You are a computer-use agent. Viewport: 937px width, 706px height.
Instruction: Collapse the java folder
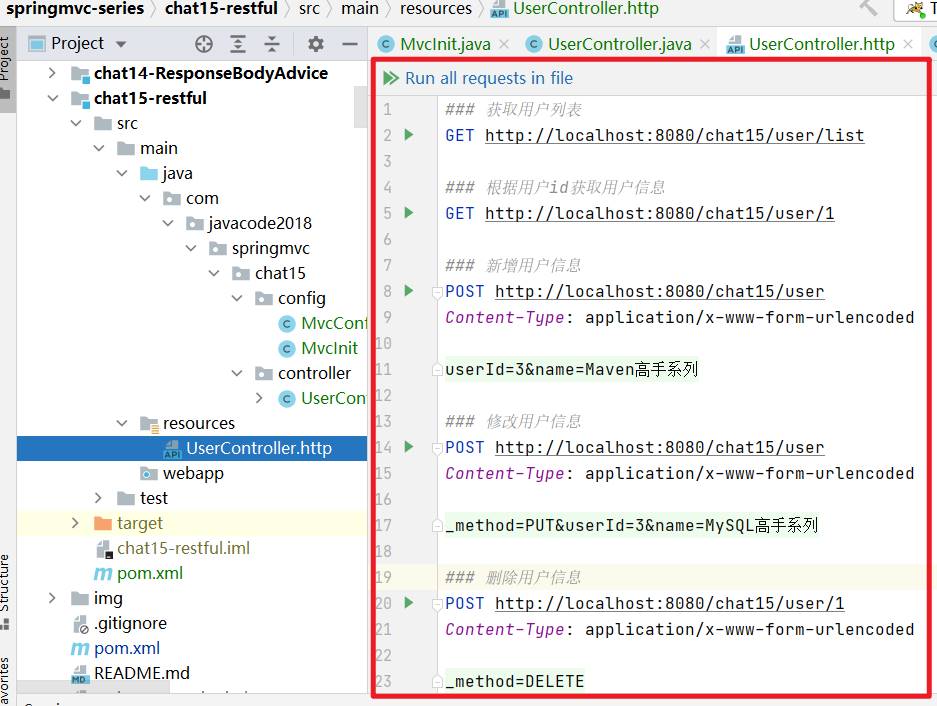(x=122, y=173)
